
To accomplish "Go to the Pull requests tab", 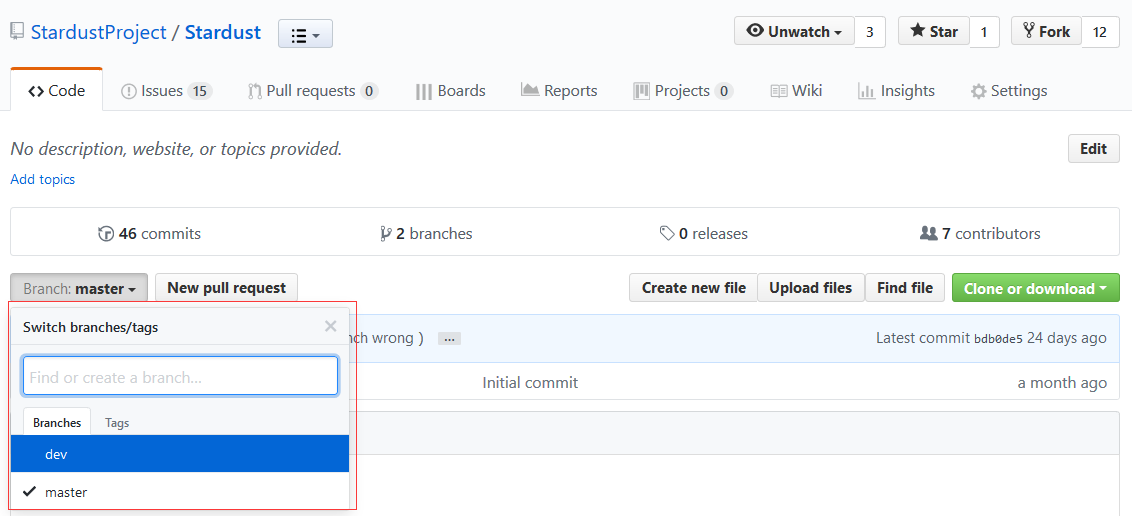I will (312, 91).
